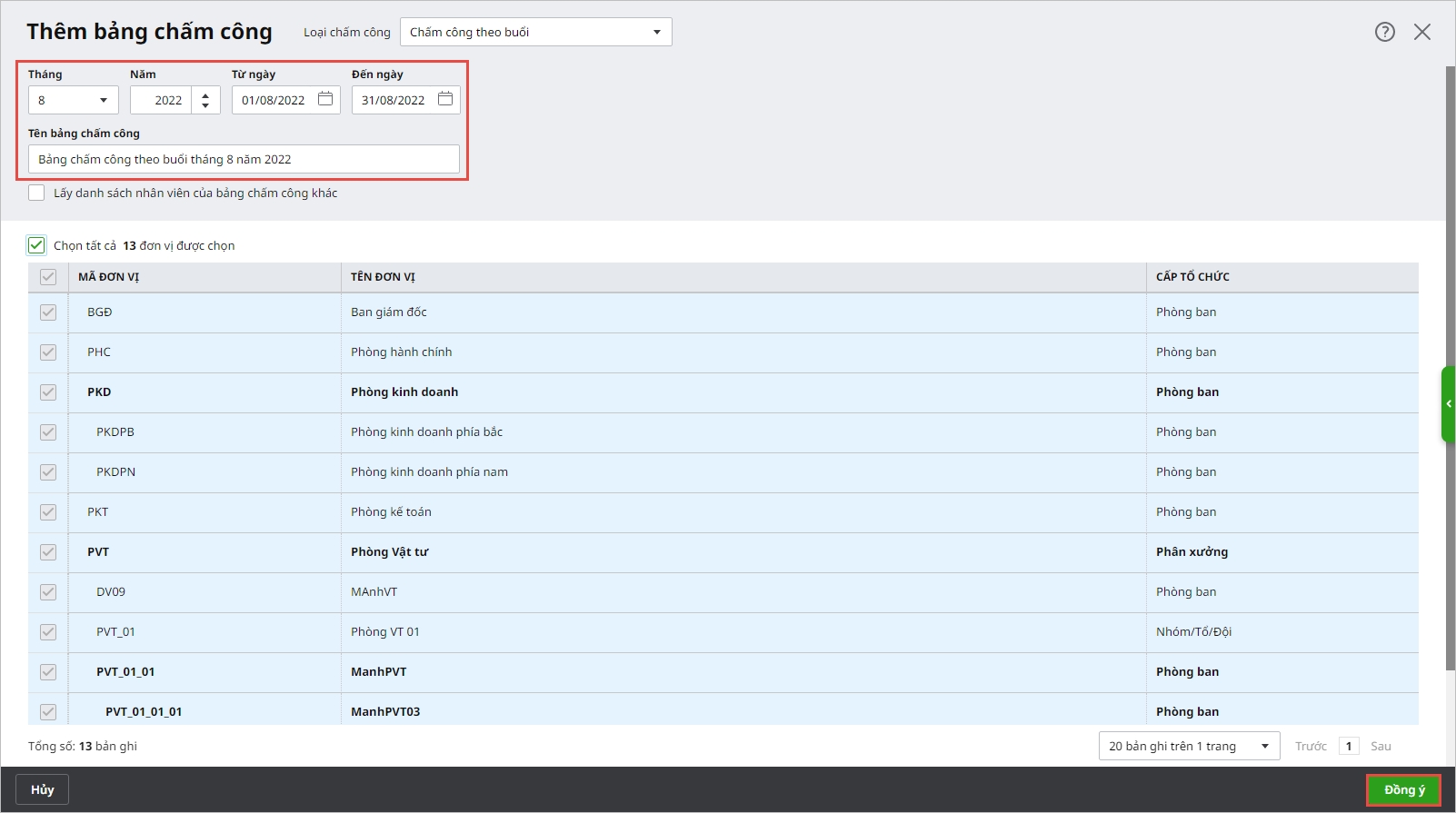The width and height of the screenshot is (1456, 813).
Task: Close the Thêm bảng chấm công dialog
Action: [1422, 32]
